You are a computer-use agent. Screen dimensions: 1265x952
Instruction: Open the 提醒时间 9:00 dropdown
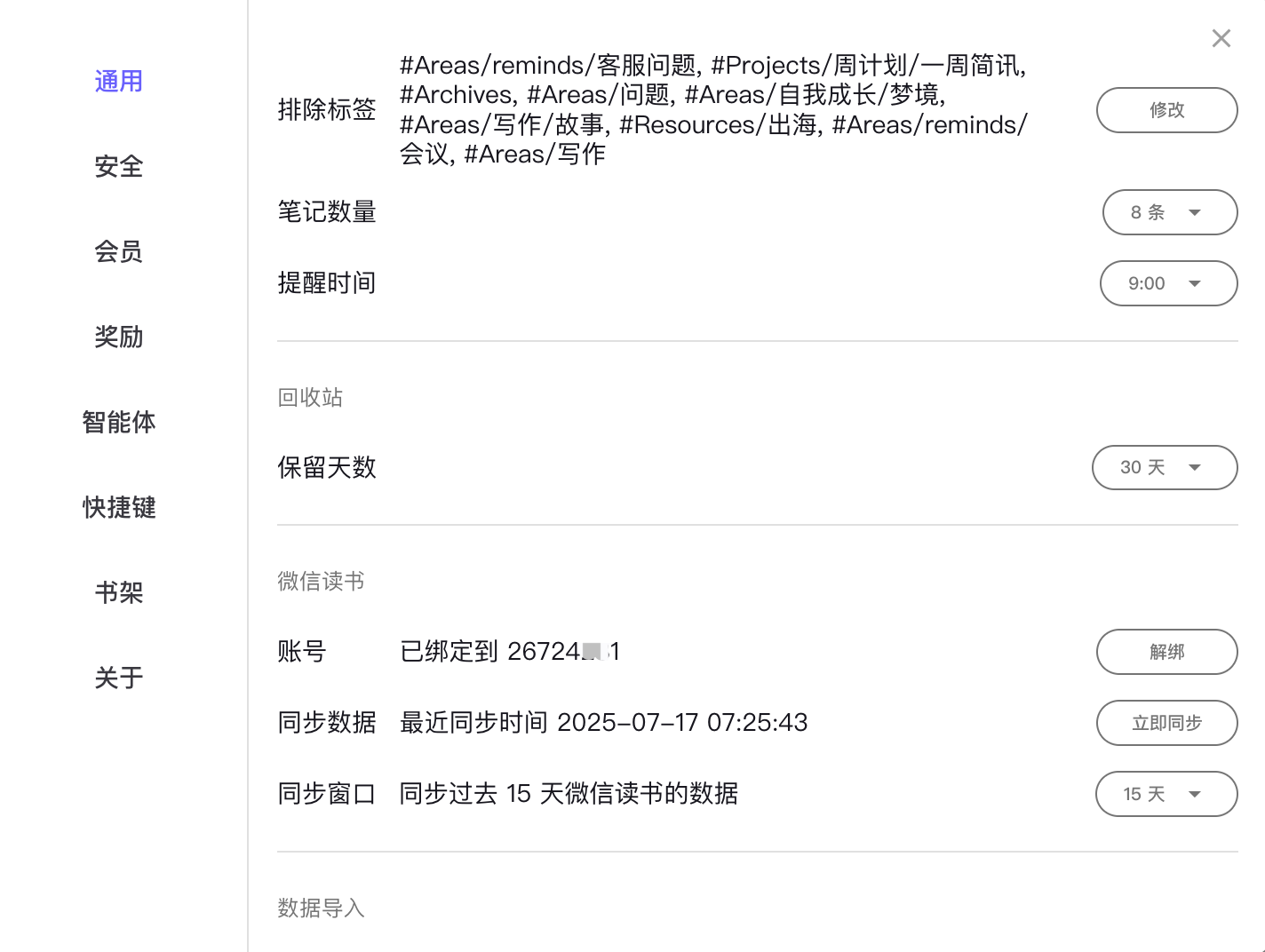point(1169,283)
